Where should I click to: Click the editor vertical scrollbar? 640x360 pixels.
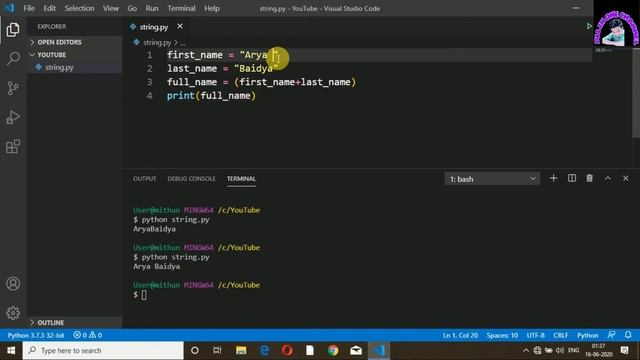636,93
